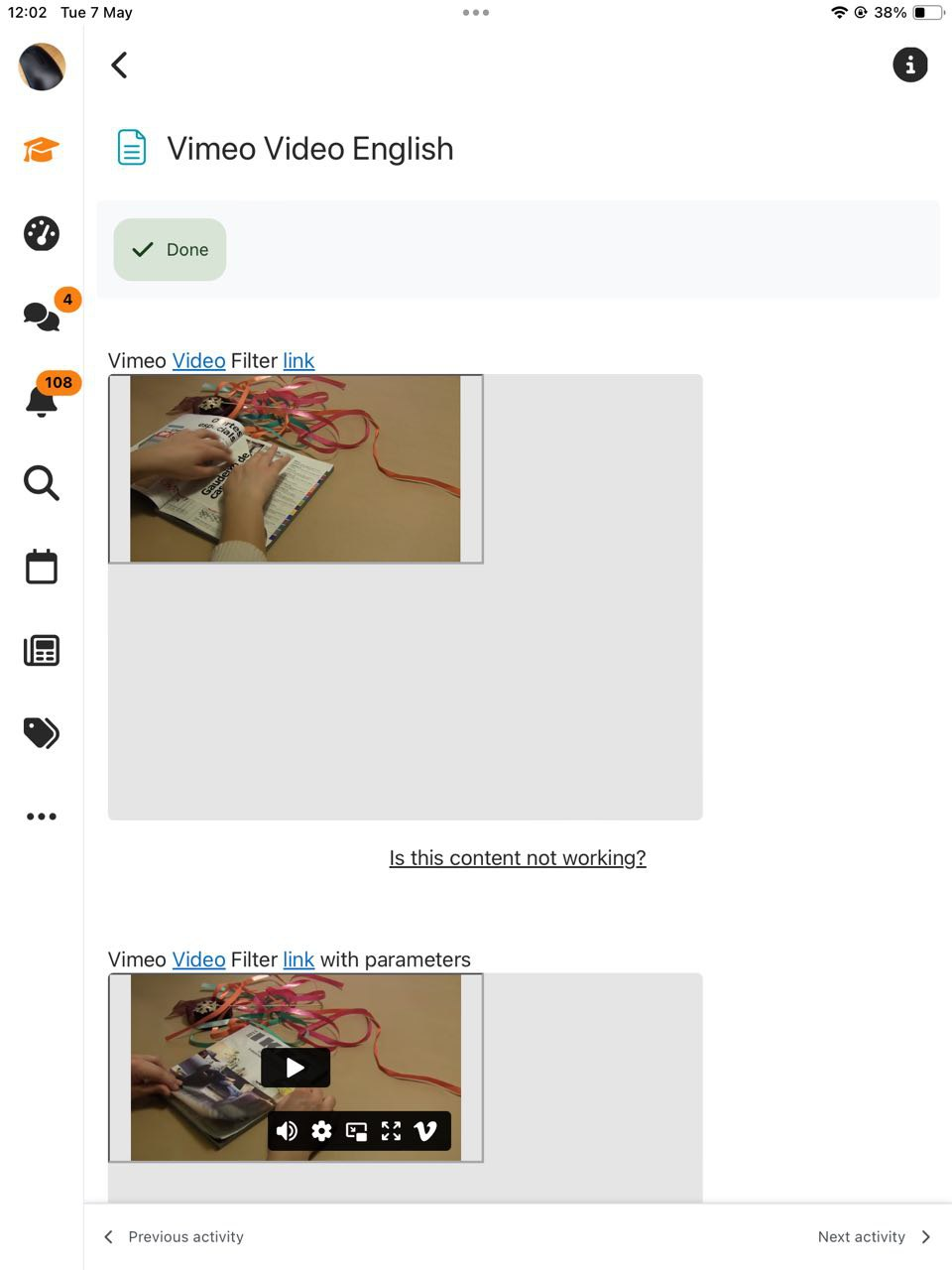Toggle the Done completion button
Image resolution: width=952 pixels, height=1270 pixels.
[x=170, y=250]
